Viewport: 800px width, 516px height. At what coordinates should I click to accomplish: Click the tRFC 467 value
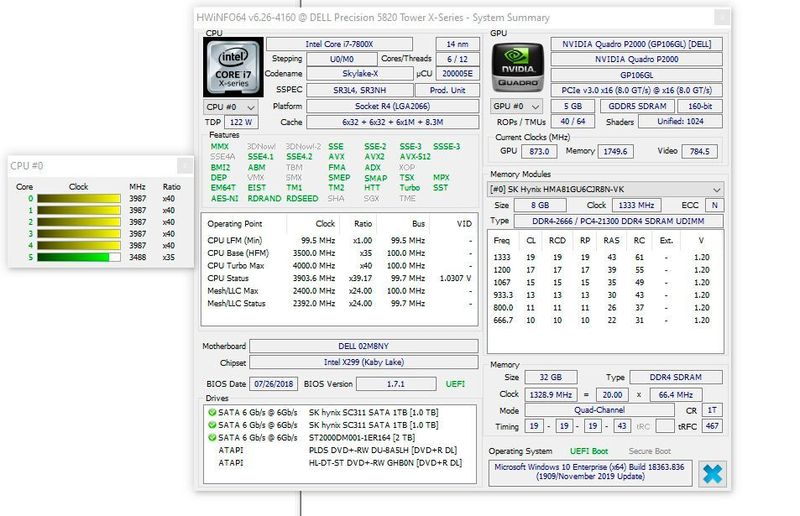(712, 426)
